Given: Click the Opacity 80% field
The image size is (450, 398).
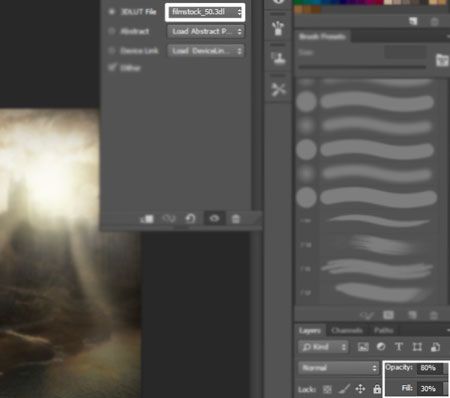Looking at the screenshot, I should pyautogui.click(x=430, y=368).
